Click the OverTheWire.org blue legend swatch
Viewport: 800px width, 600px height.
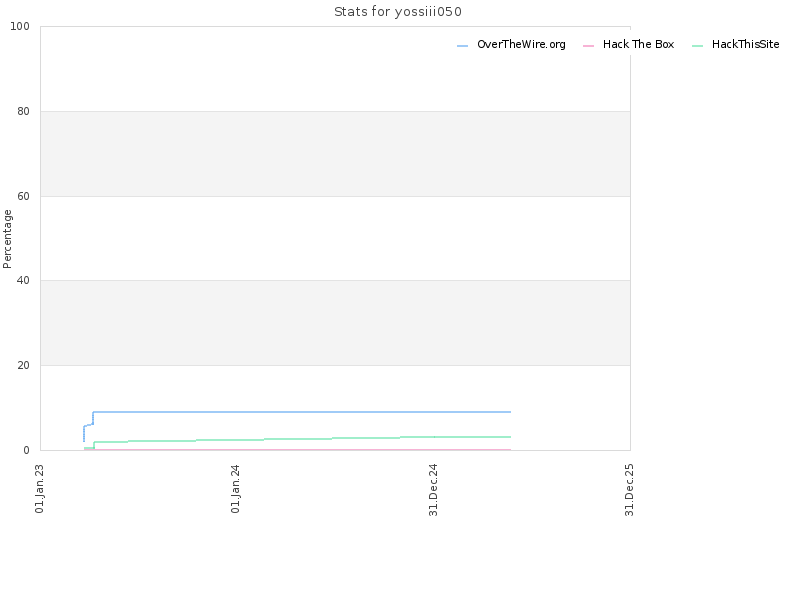click(462, 46)
